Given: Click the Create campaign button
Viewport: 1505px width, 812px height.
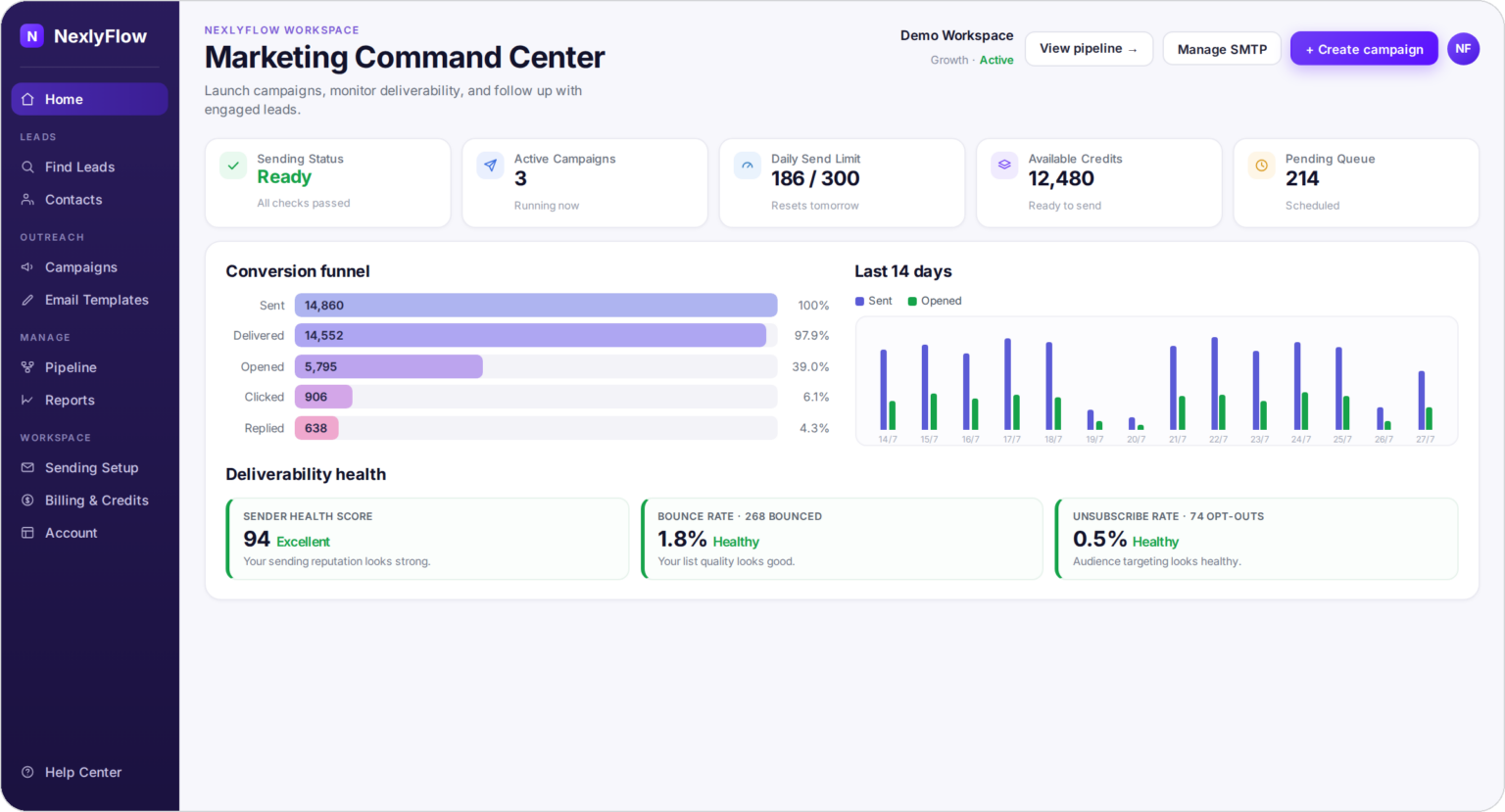Looking at the screenshot, I should [x=1364, y=49].
